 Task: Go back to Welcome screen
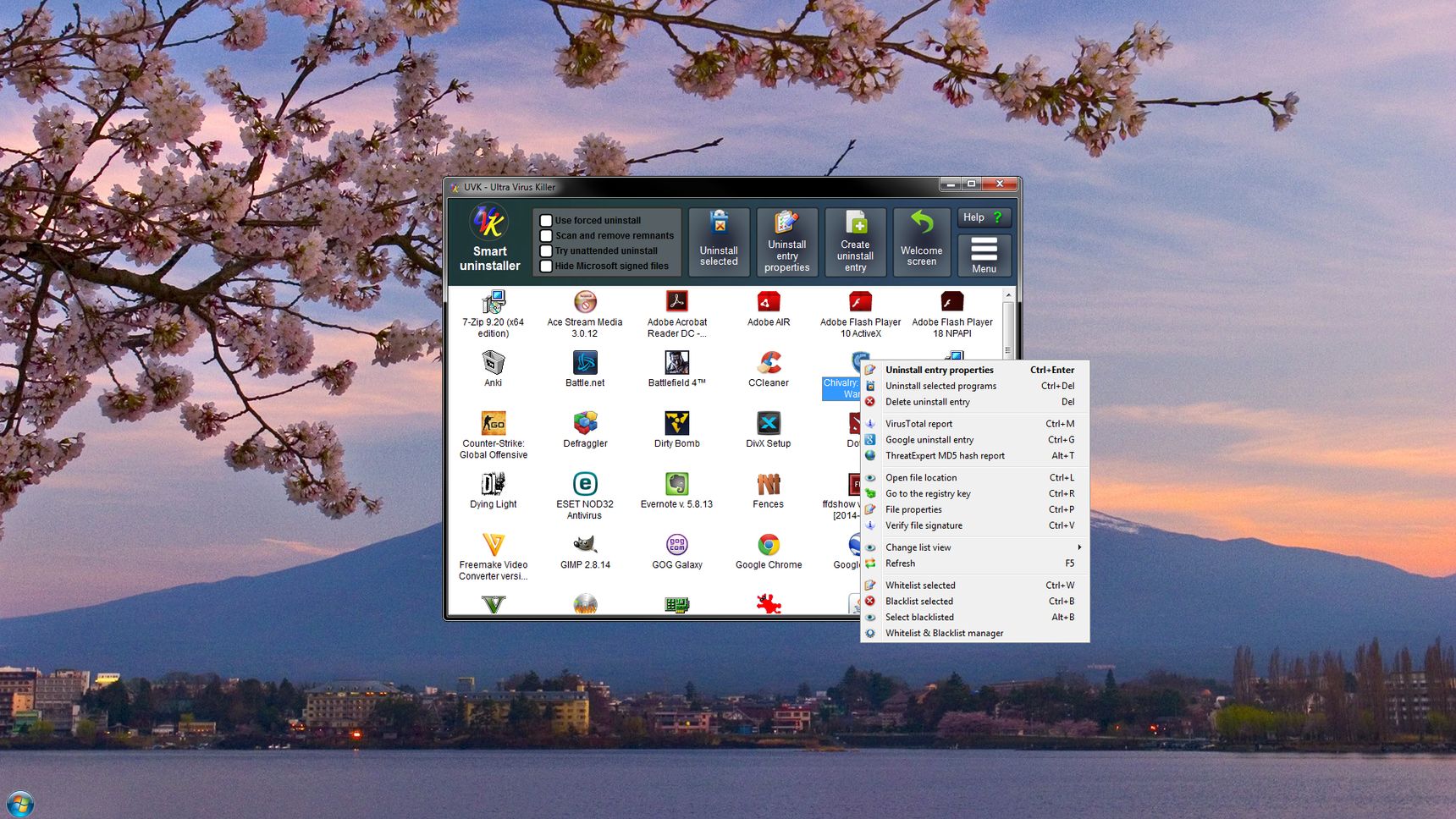(x=922, y=242)
